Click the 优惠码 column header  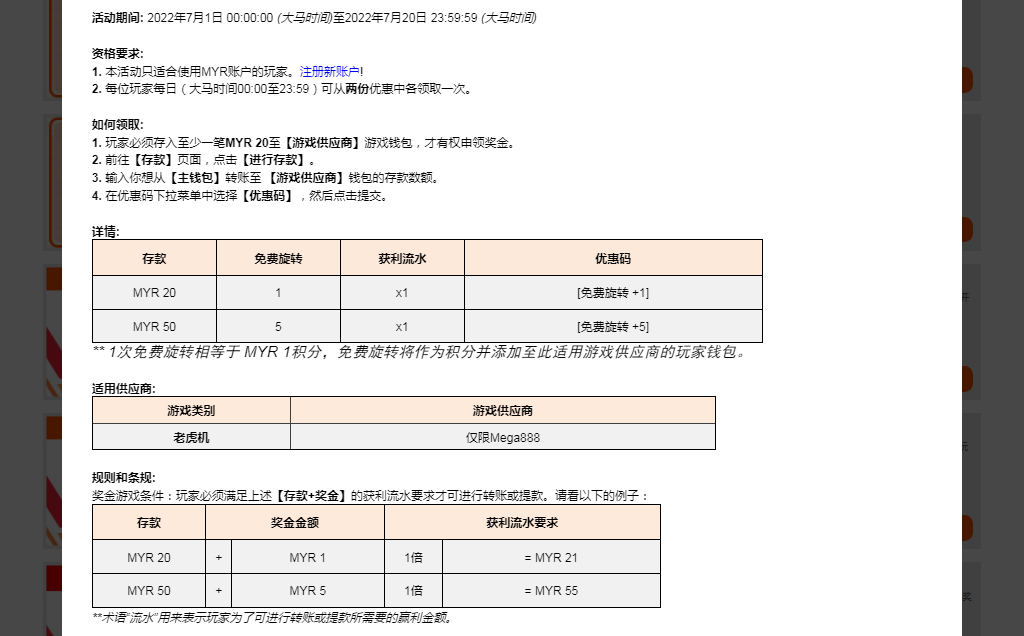click(x=613, y=258)
